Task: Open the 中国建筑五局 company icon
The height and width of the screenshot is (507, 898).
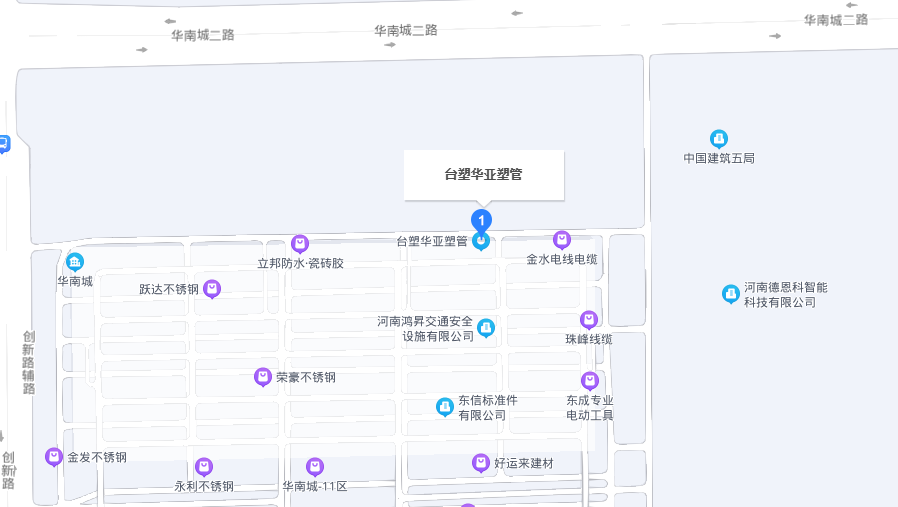Action: (719, 139)
